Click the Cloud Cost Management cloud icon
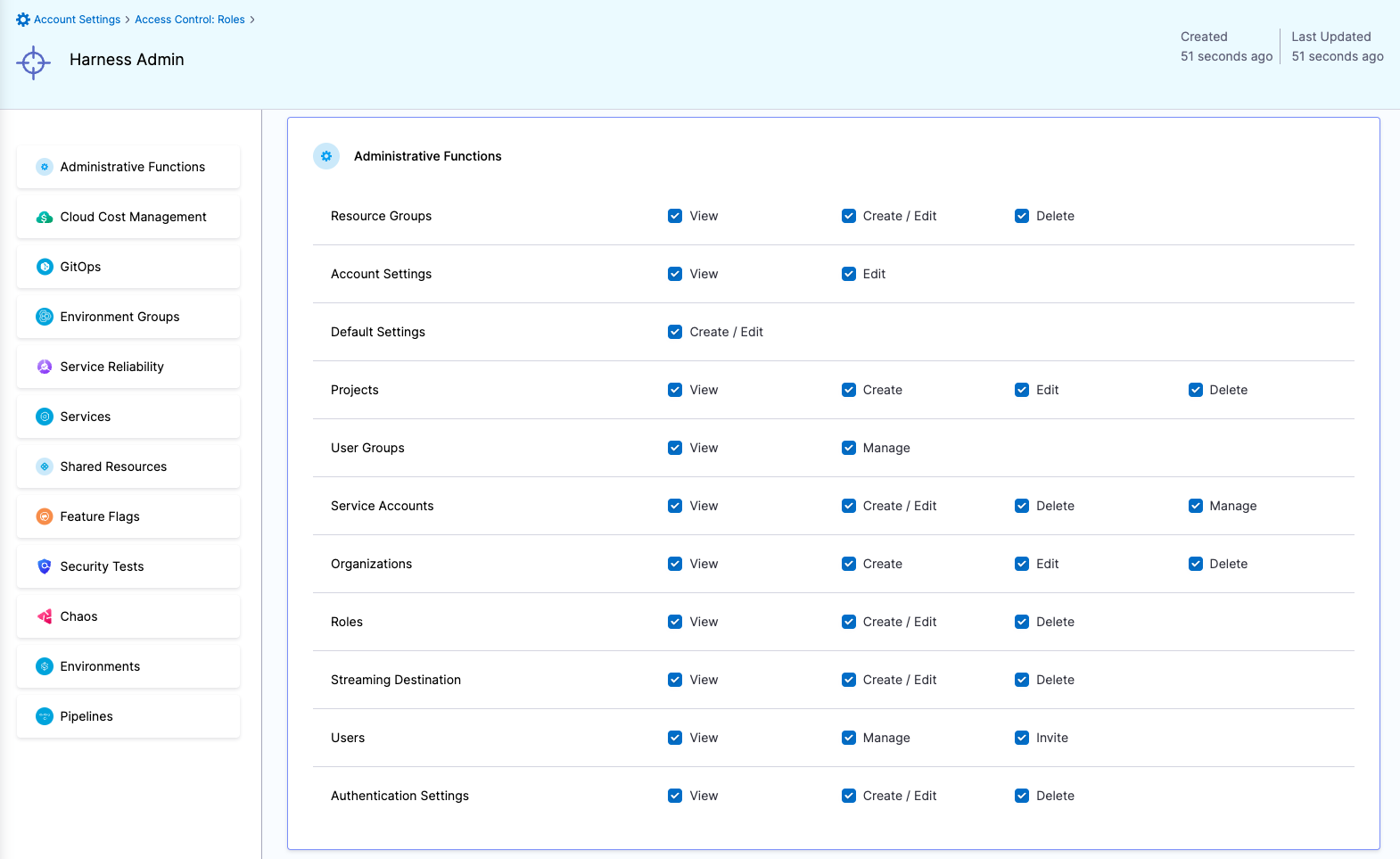 tap(44, 217)
